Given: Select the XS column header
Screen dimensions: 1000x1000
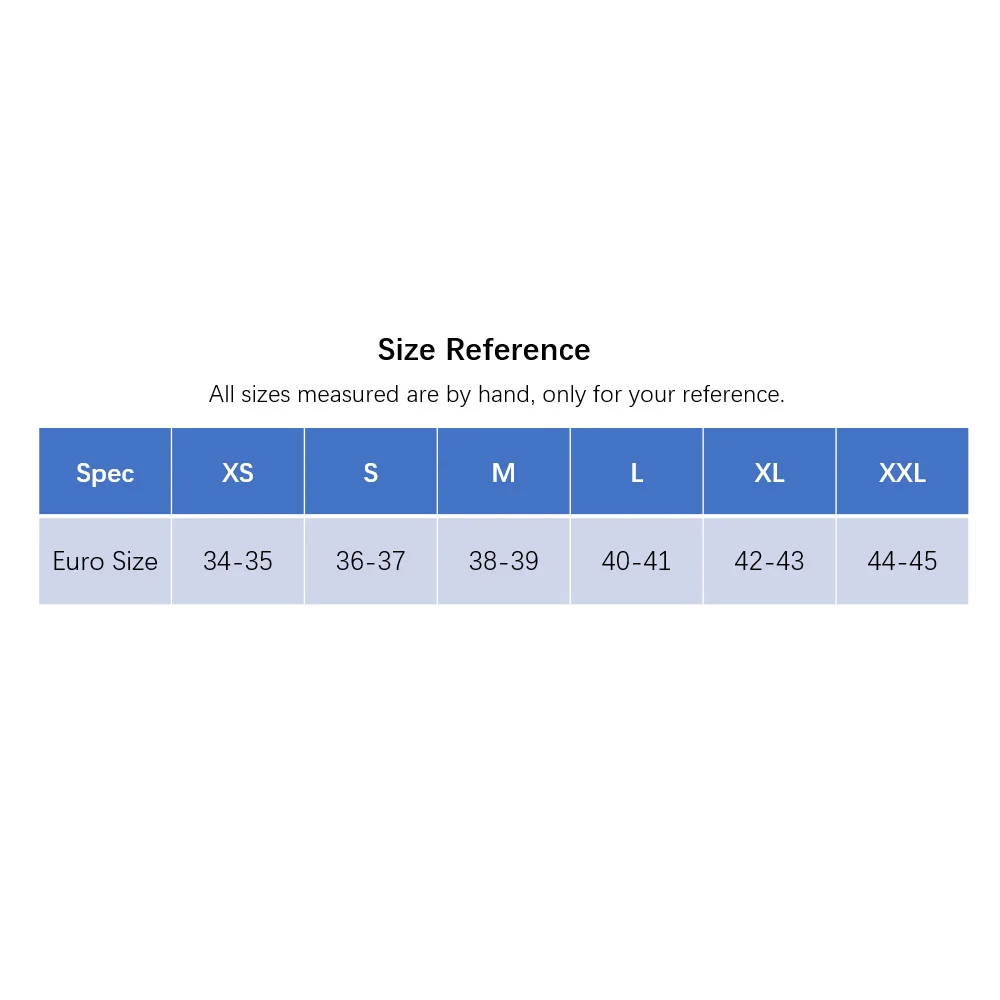Looking at the screenshot, I should 238,471.
